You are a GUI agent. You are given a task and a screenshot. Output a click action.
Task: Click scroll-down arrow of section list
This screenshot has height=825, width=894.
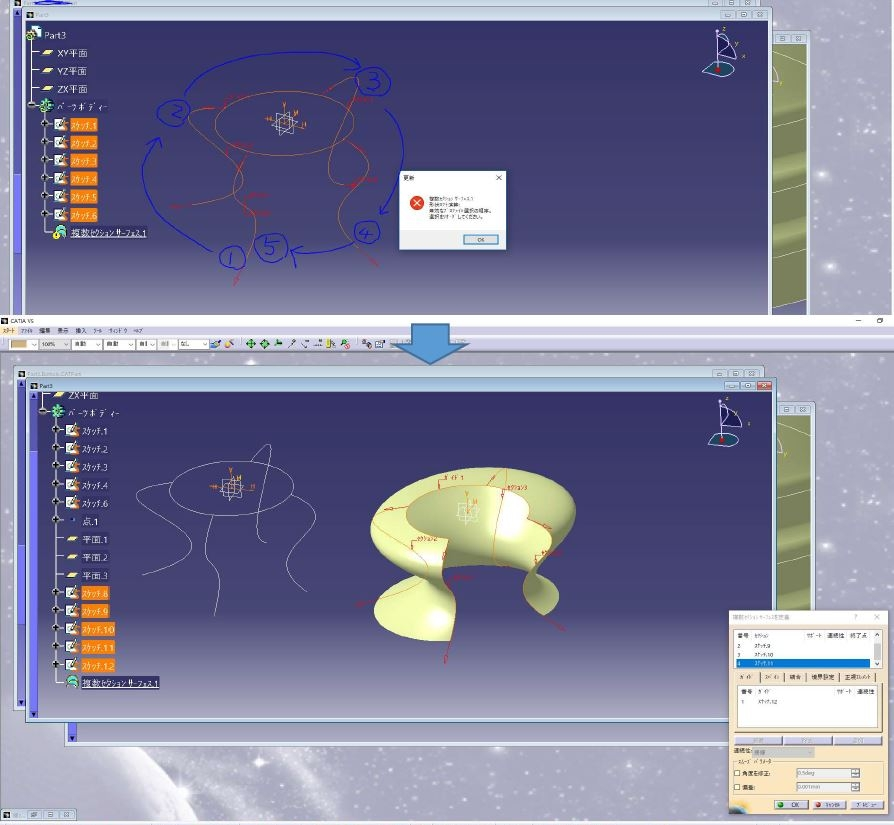(x=877, y=664)
